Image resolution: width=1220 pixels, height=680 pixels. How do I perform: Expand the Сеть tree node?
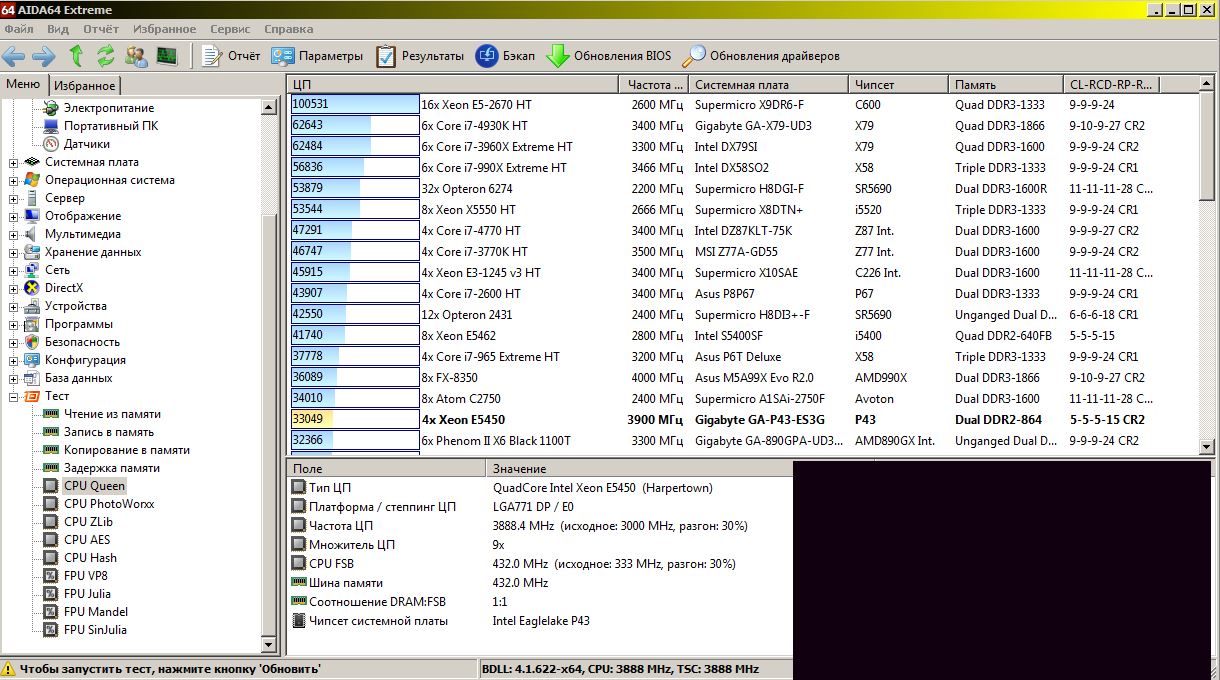(x=13, y=270)
